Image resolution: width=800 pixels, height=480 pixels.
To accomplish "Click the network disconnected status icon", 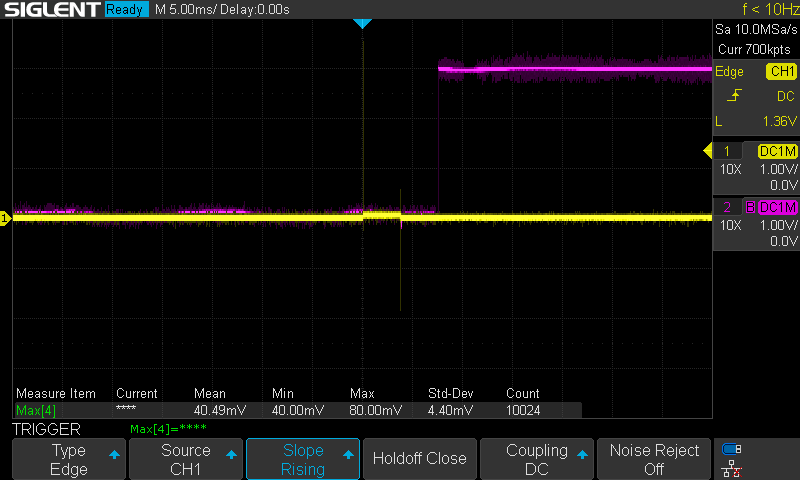I will tap(732, 469).
